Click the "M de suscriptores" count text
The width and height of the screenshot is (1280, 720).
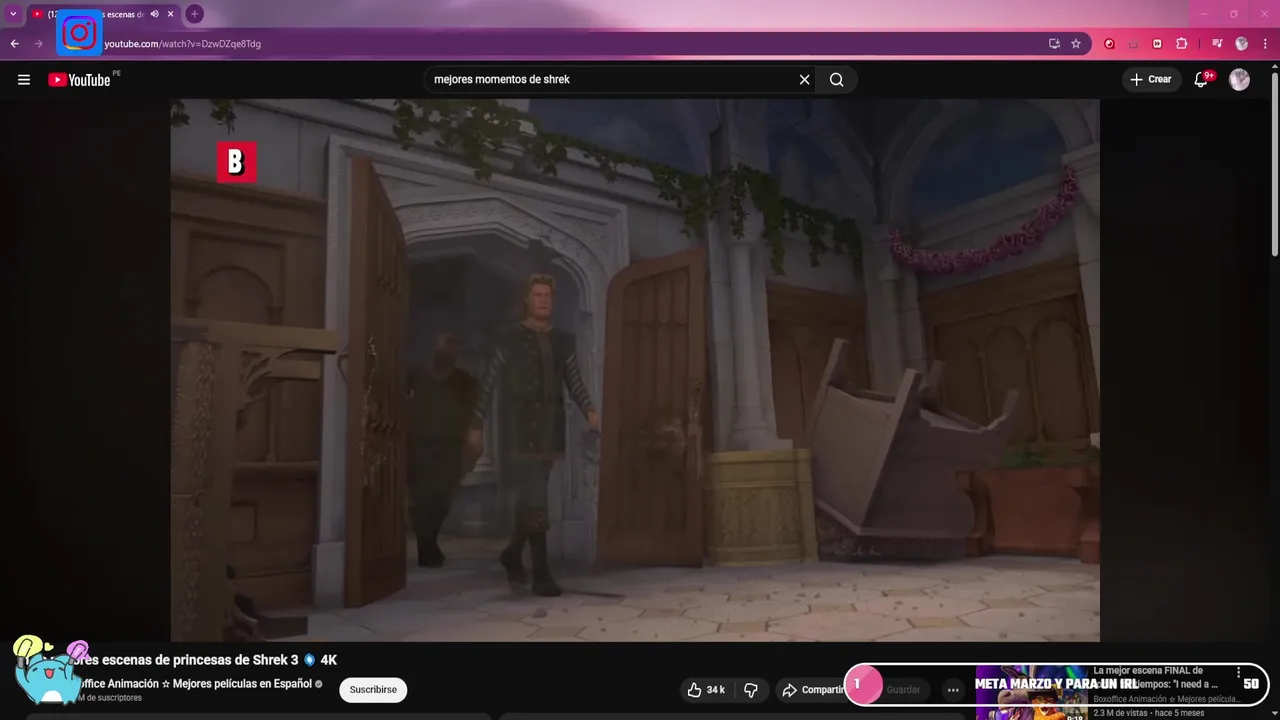(110, 698)
